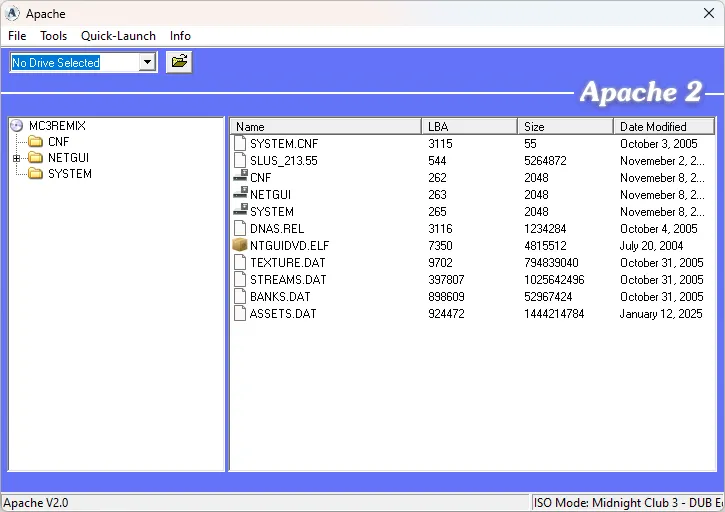
Task: Click size value 5264872
Action: point(545,161)
